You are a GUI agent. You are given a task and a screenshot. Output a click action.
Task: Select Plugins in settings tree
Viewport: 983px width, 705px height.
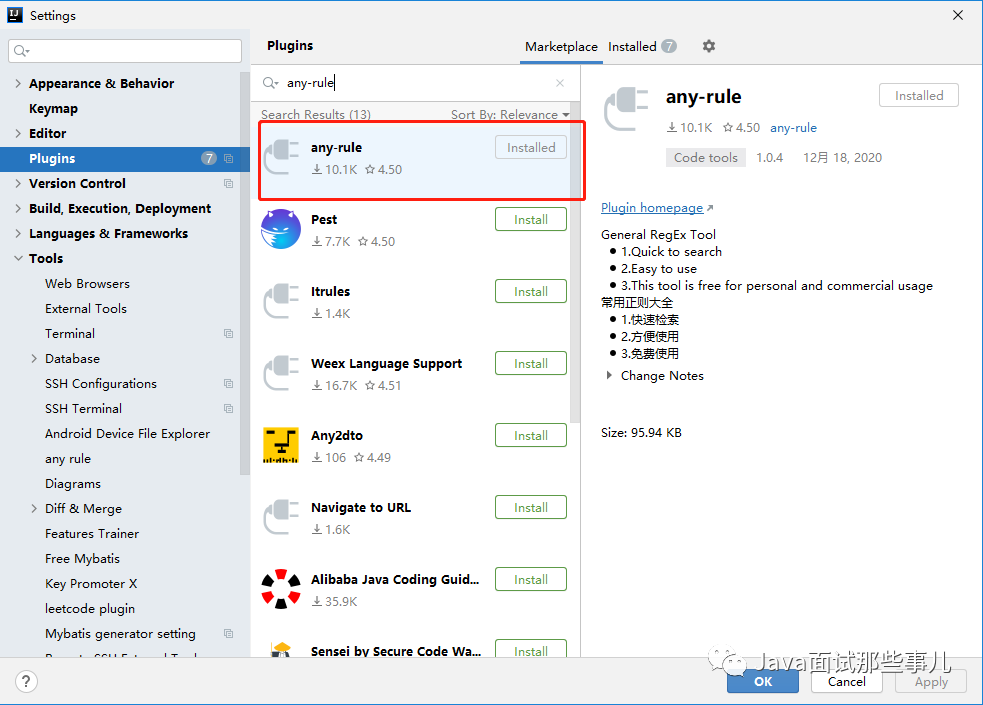coord(125,159)
